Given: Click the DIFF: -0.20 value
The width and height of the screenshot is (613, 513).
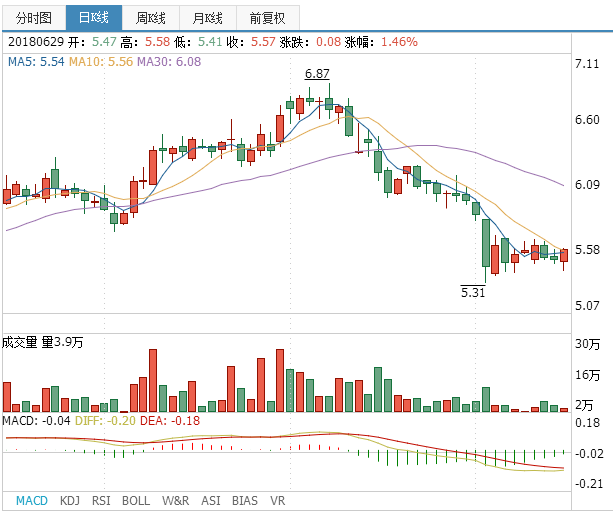Looking at the screenshot, I should coord(105,421).
